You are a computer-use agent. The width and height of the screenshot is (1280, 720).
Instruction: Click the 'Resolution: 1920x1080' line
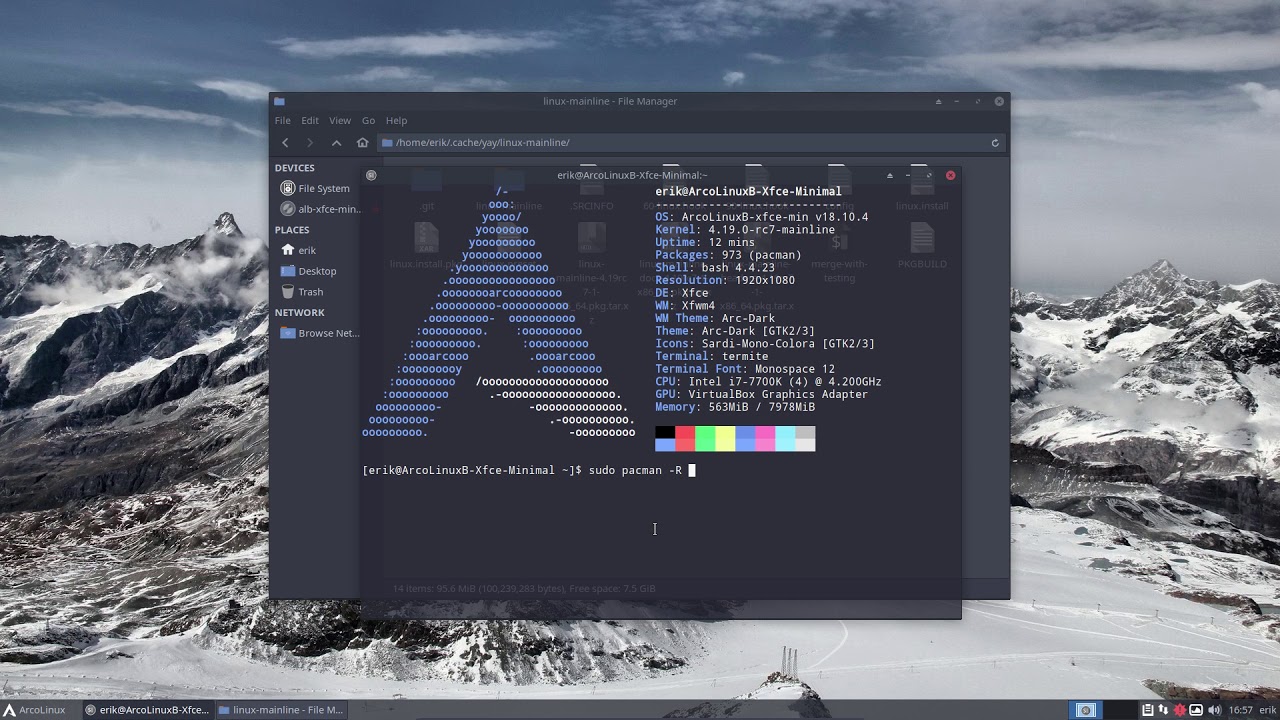point(725,281)
